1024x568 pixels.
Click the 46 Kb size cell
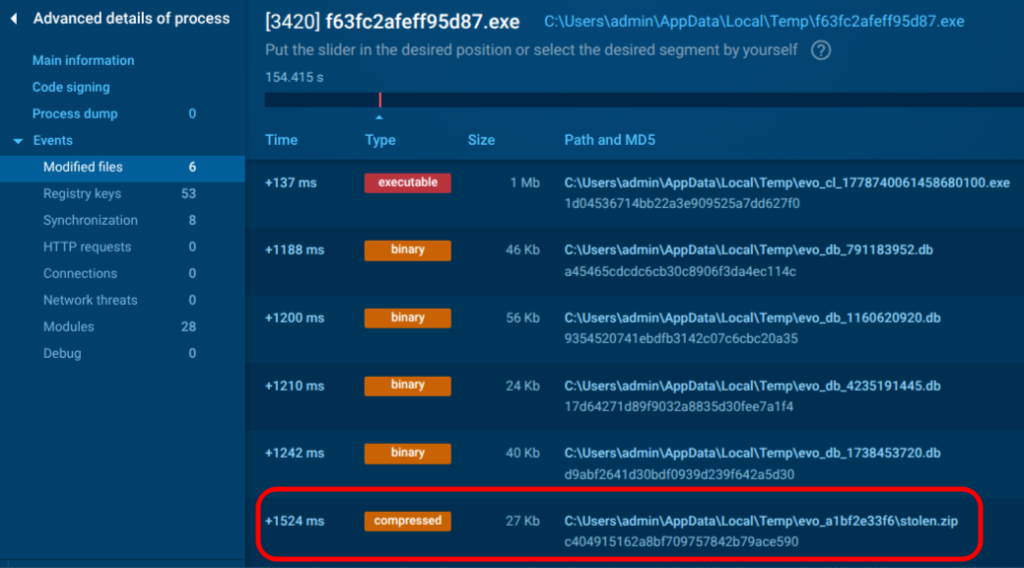pyautogui.click(x=522, y=250)
